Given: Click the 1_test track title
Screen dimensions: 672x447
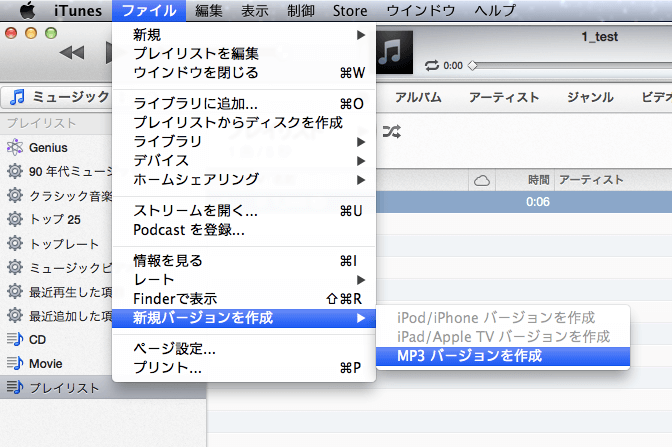Looking at the screenshot, I should [600, 37].
